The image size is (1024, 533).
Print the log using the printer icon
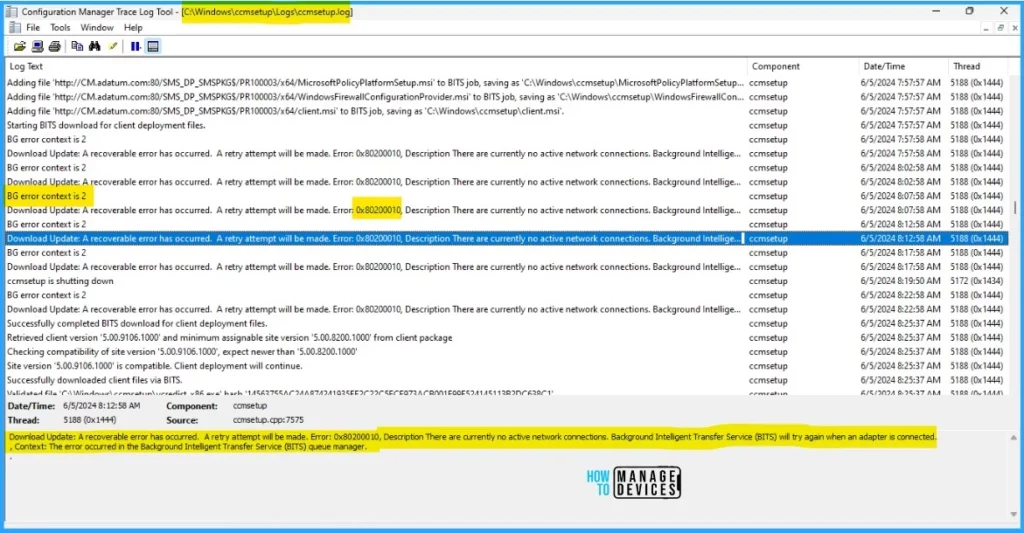(x=55, y=46)
